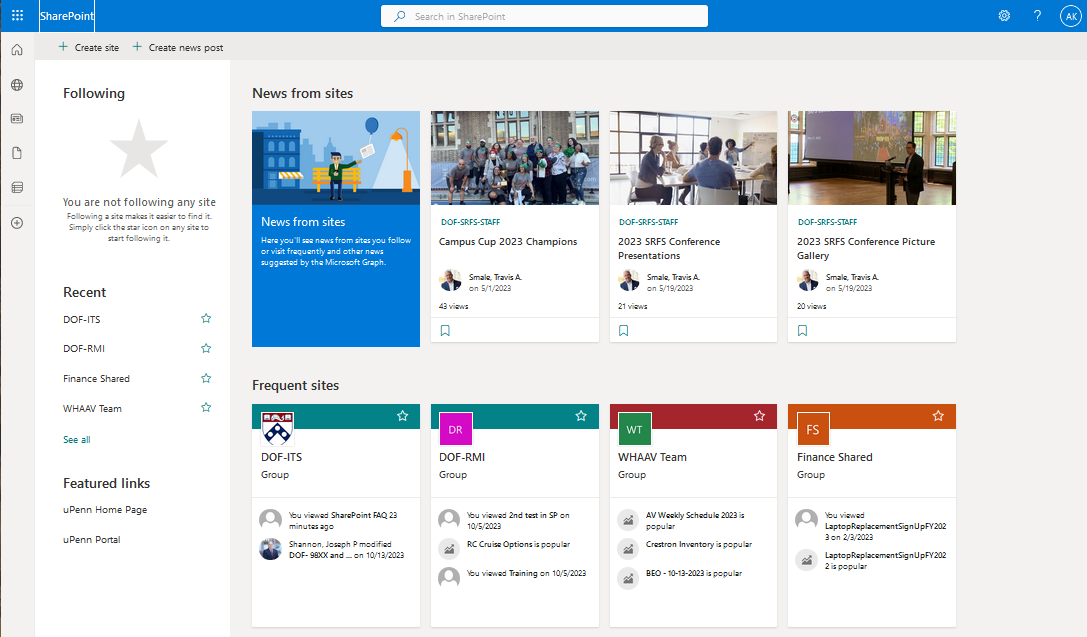Click the blue News from sites info card
Viewport: 1087px width, 637px height.
(336, 229)
